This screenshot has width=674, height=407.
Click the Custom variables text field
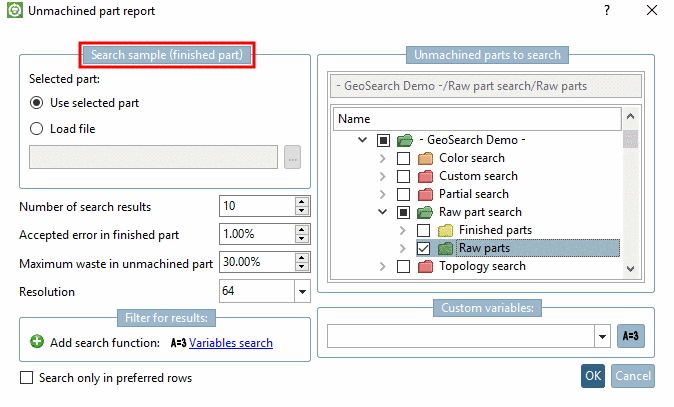coord(461,336)
